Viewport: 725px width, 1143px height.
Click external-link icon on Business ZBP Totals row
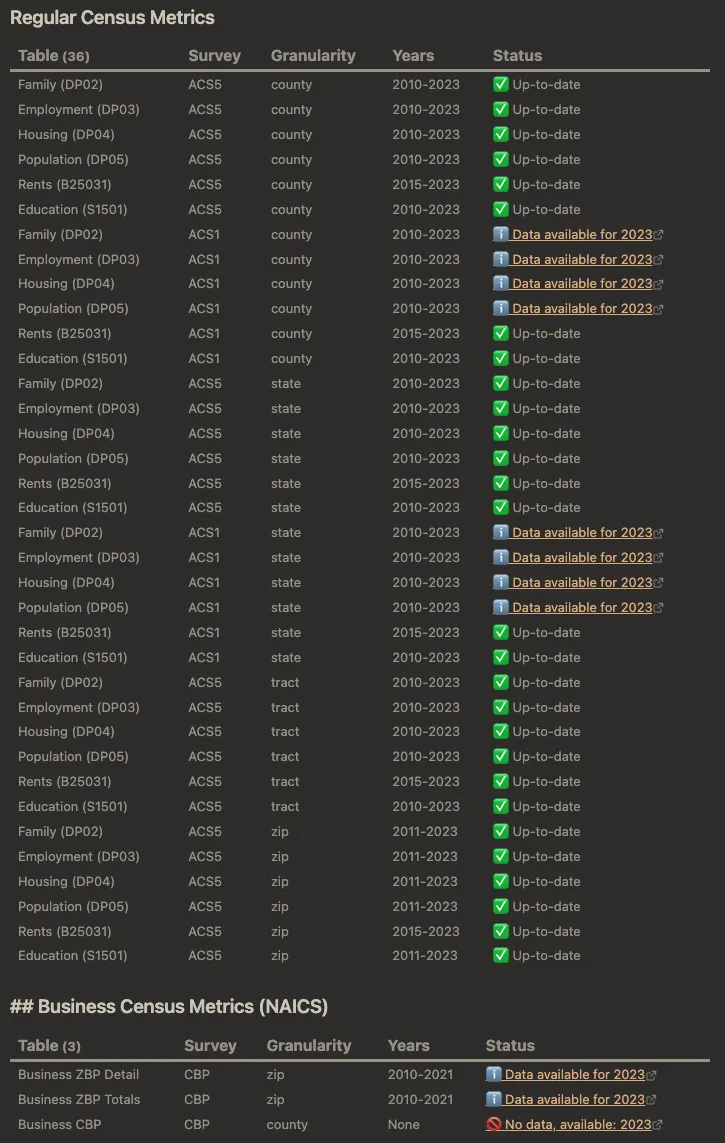pos(651,1100)
